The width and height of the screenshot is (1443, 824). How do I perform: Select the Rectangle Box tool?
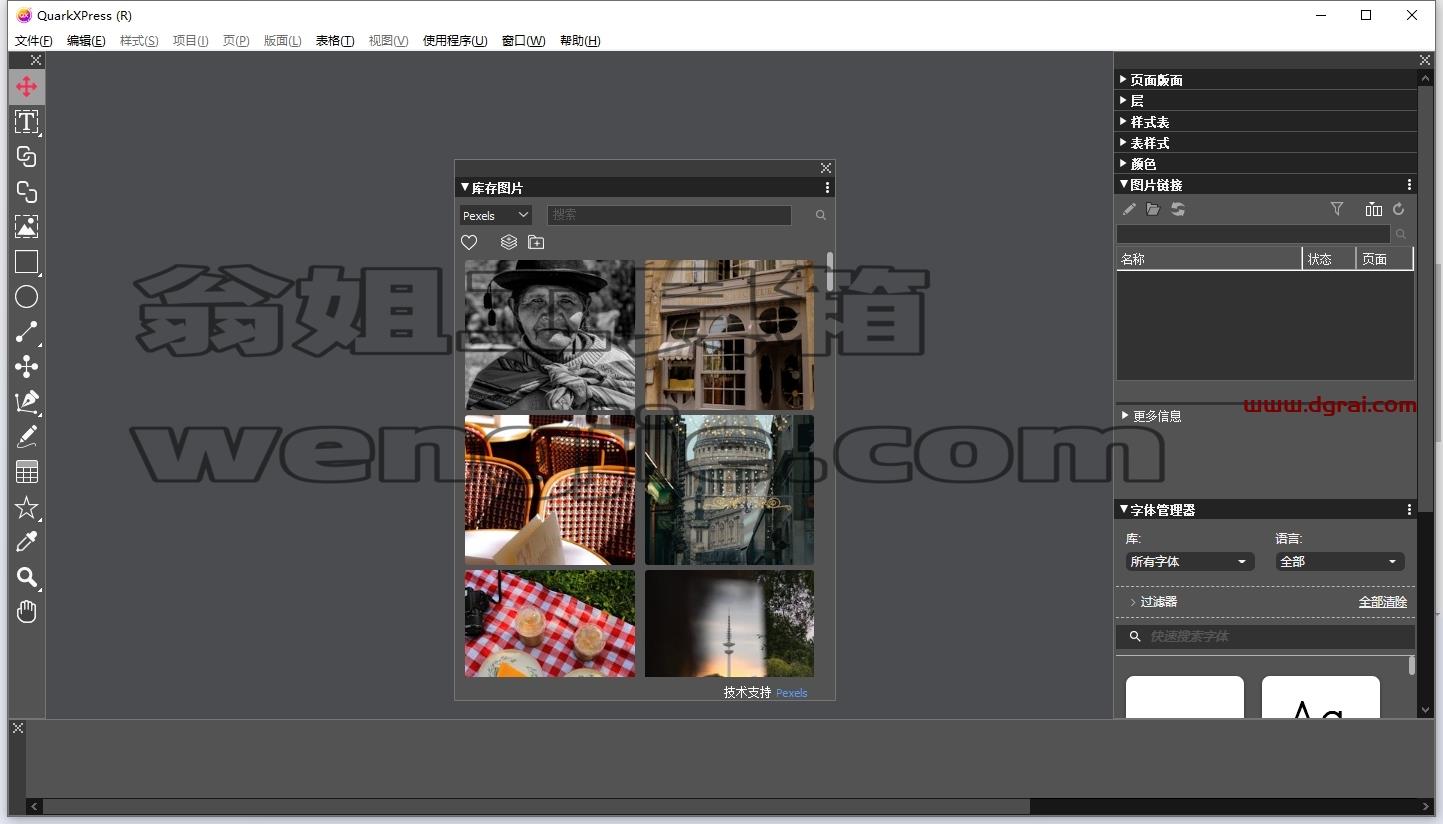coord(27,262)
